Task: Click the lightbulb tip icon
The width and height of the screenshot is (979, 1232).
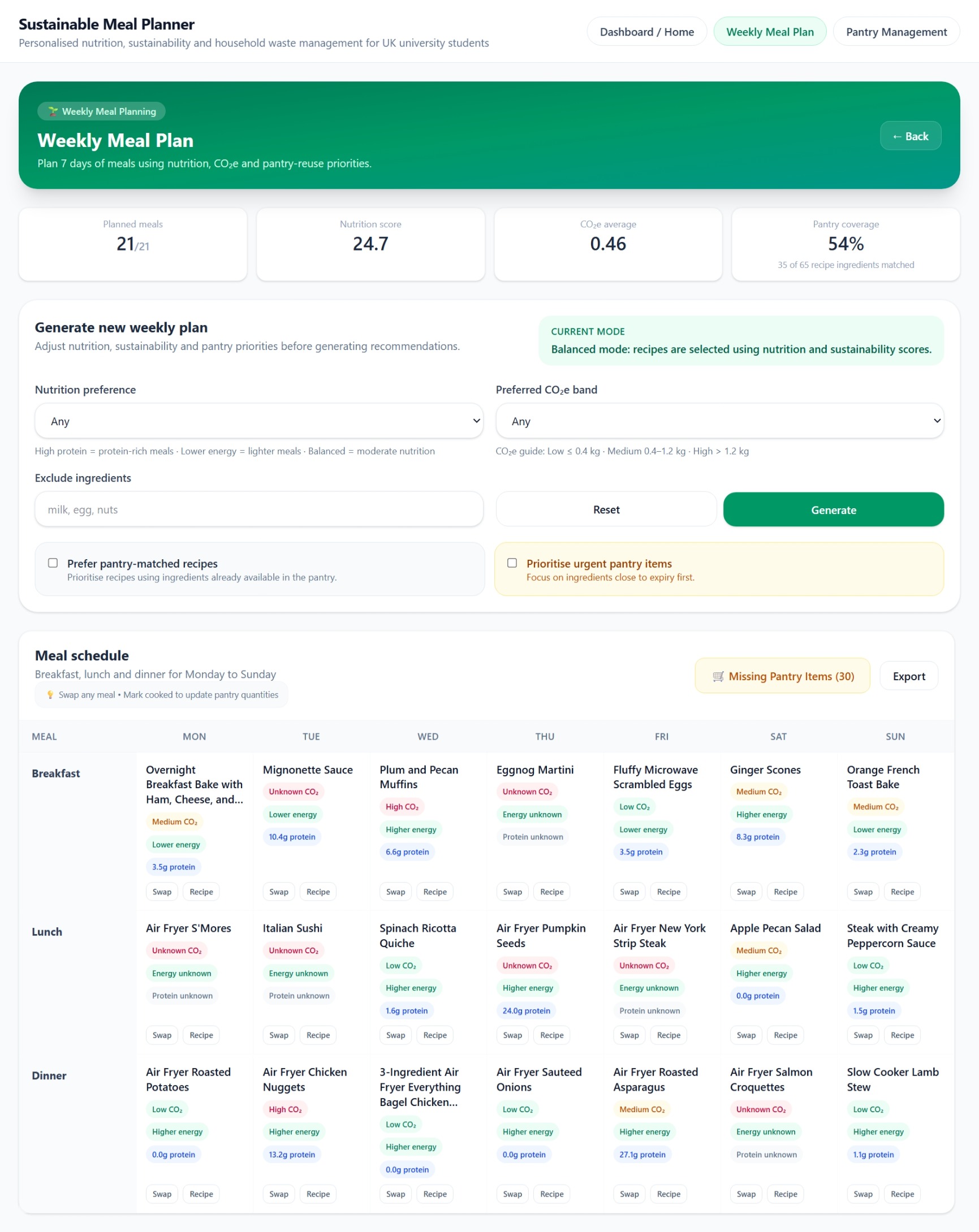Action: point(50,695)
